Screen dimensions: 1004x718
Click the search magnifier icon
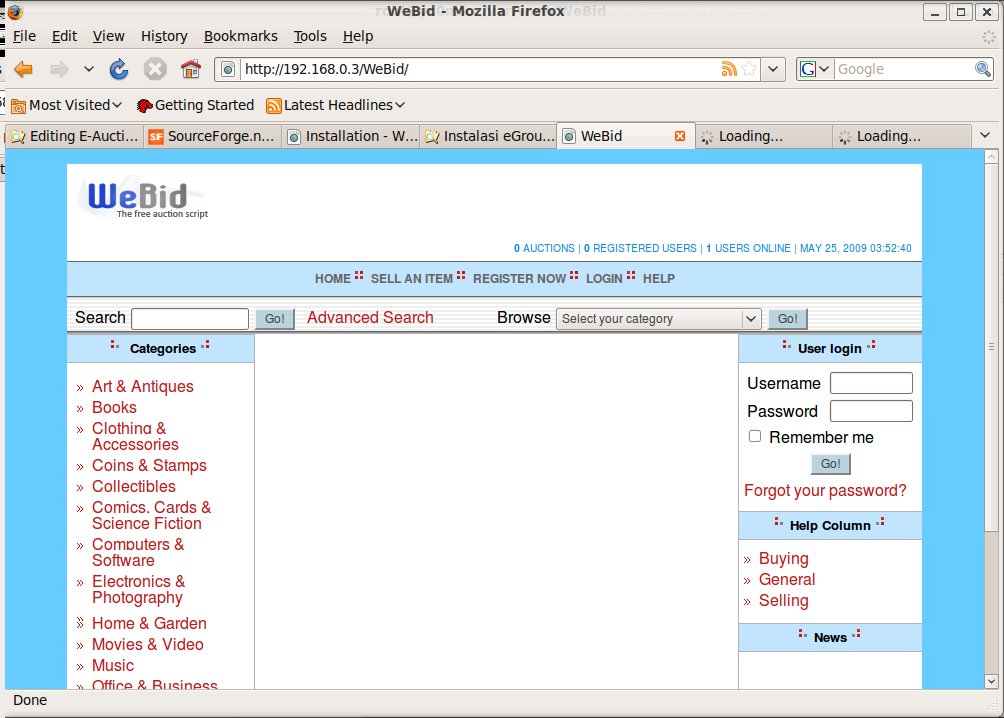pyautogui.click(x=983, y=69)
